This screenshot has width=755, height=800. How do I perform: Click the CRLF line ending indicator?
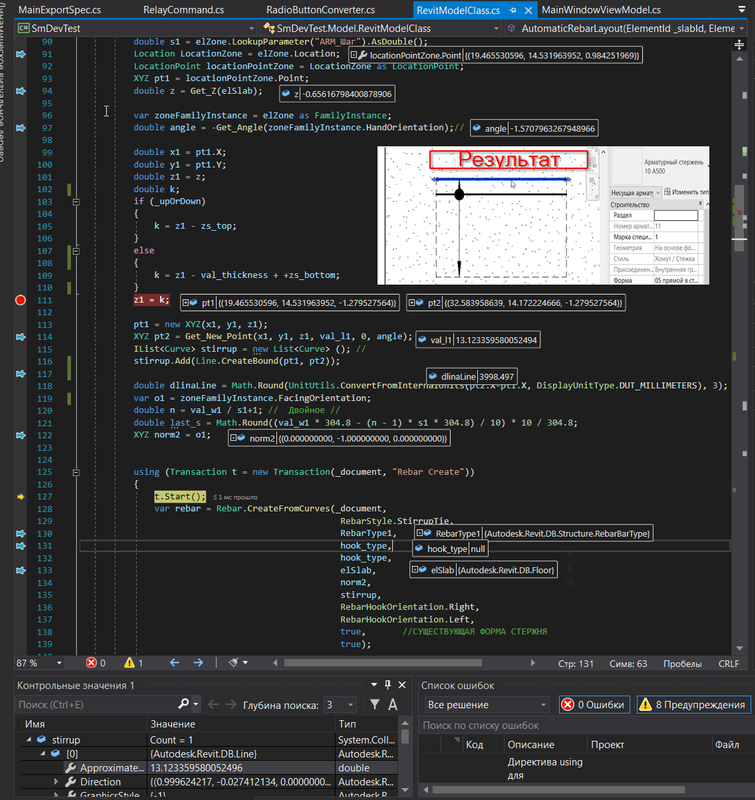pyautogui.click(x=728, y=663)
